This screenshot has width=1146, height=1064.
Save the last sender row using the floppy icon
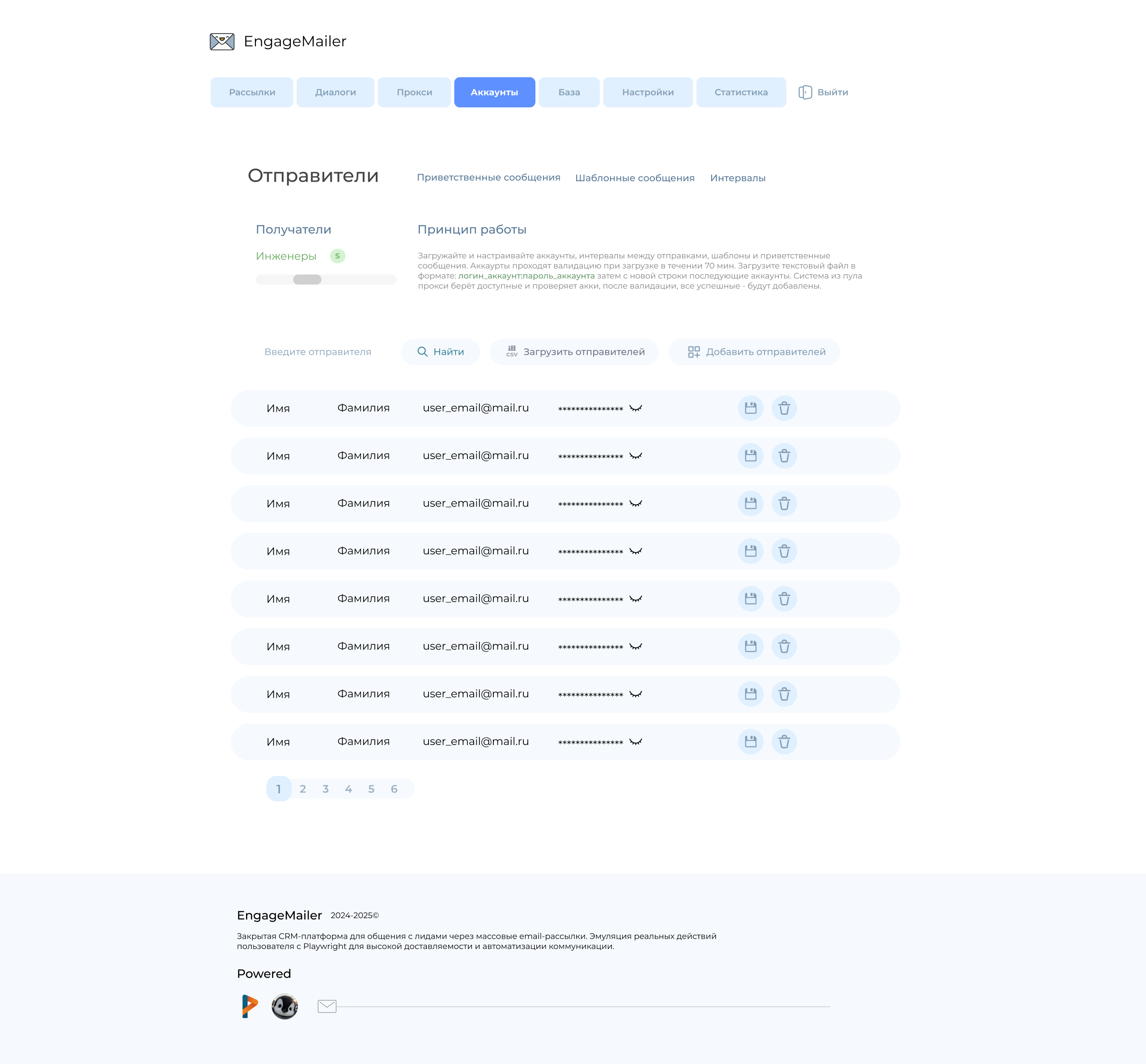(x=751, y=741)
